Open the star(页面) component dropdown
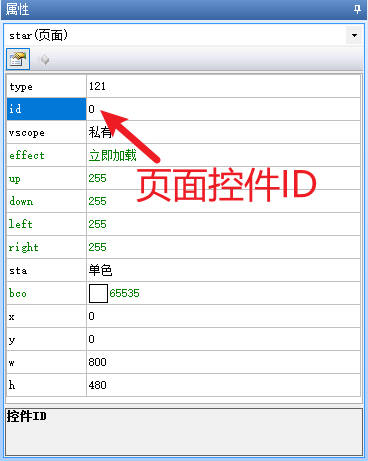Image resolution: width=368 pixels, height=461 pixels. pos(354,35)
